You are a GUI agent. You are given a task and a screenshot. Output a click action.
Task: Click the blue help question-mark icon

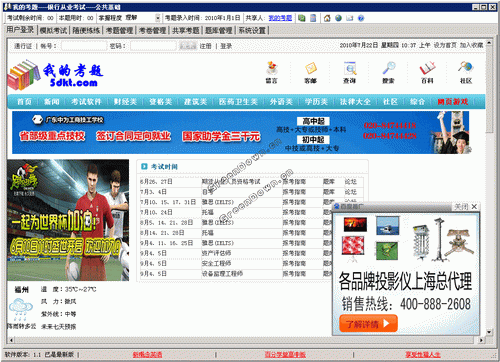tap(361, 18)
